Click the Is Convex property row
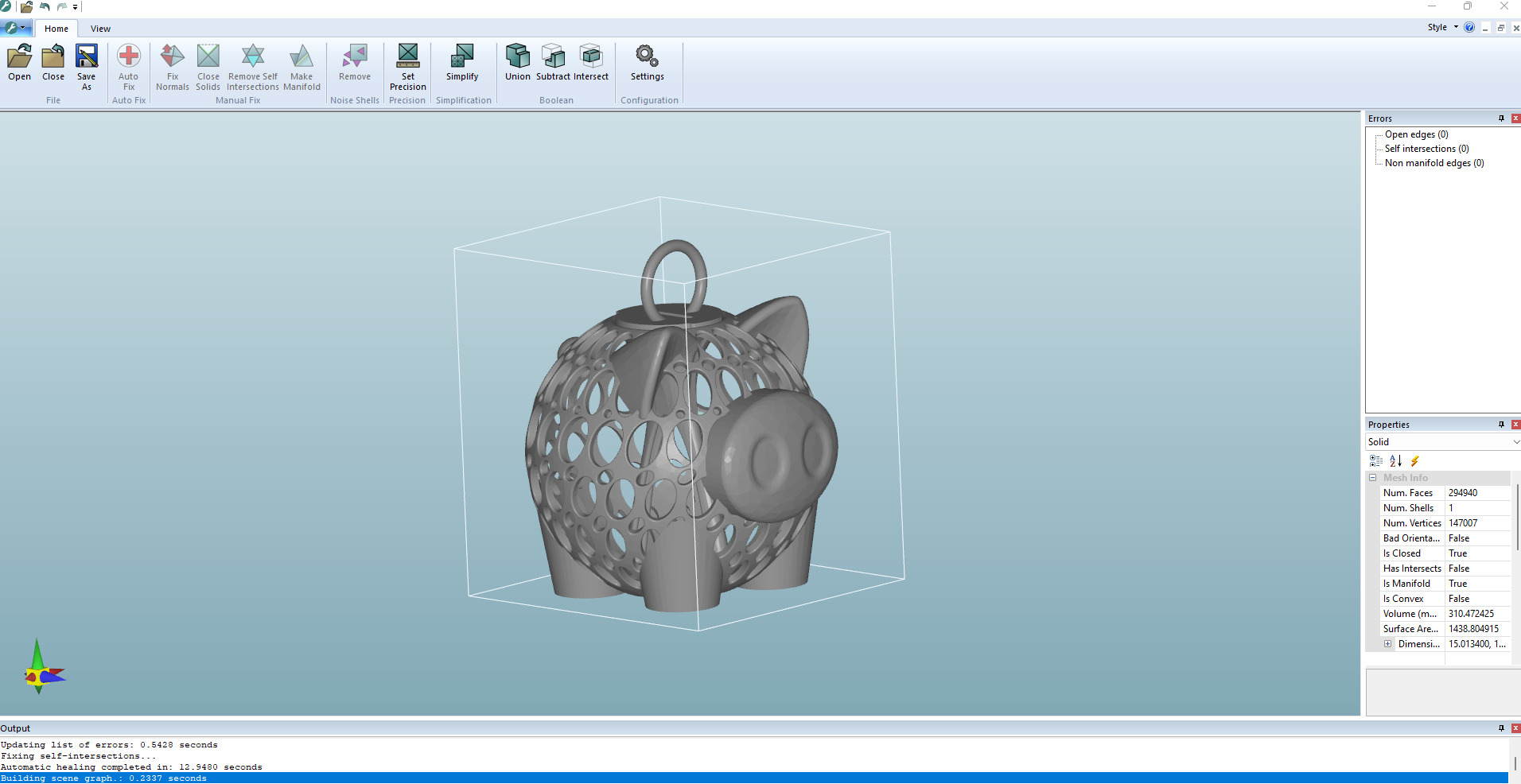 (1445, 599)
